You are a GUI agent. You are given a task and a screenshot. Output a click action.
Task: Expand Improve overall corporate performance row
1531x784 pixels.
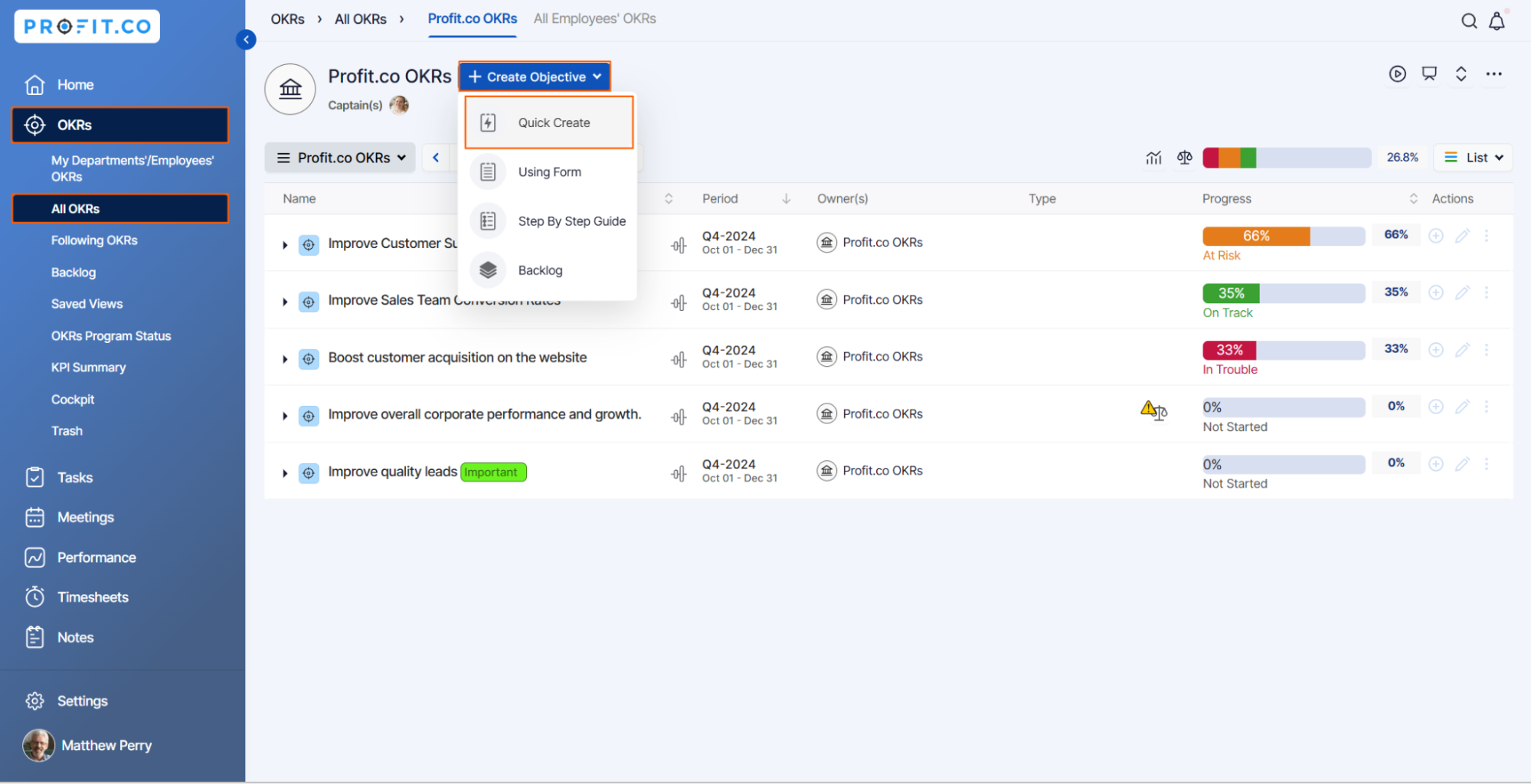[x=285, y=416]
